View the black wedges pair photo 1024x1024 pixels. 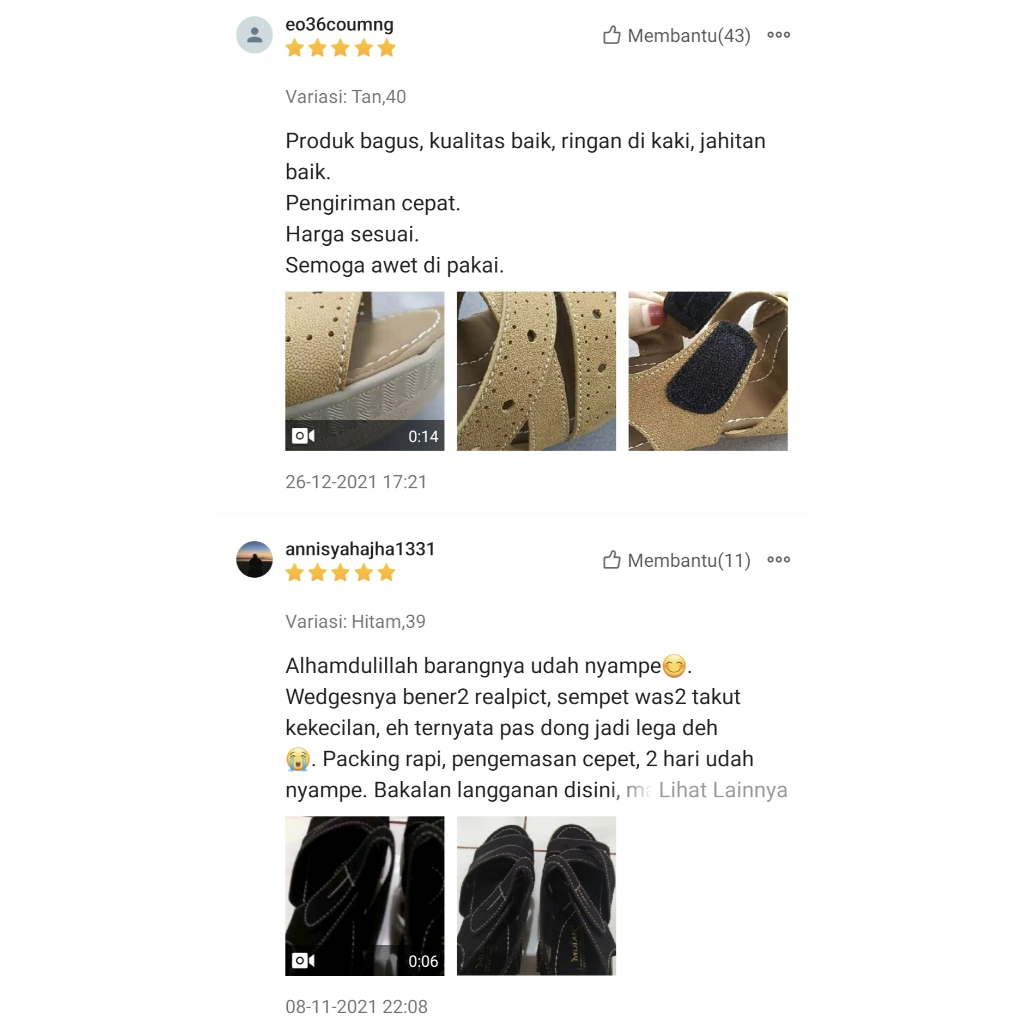536,896
